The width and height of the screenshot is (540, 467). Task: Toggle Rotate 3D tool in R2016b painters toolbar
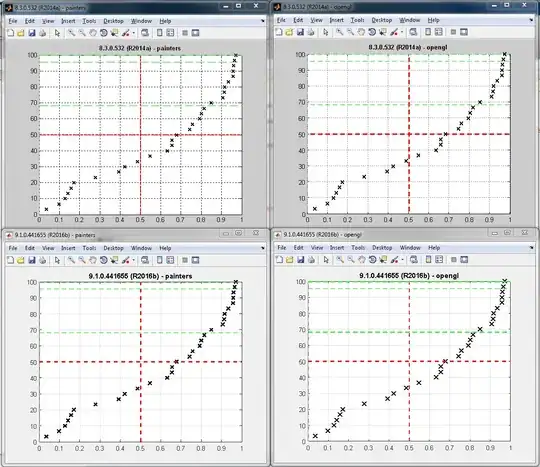tap(103, 260)
